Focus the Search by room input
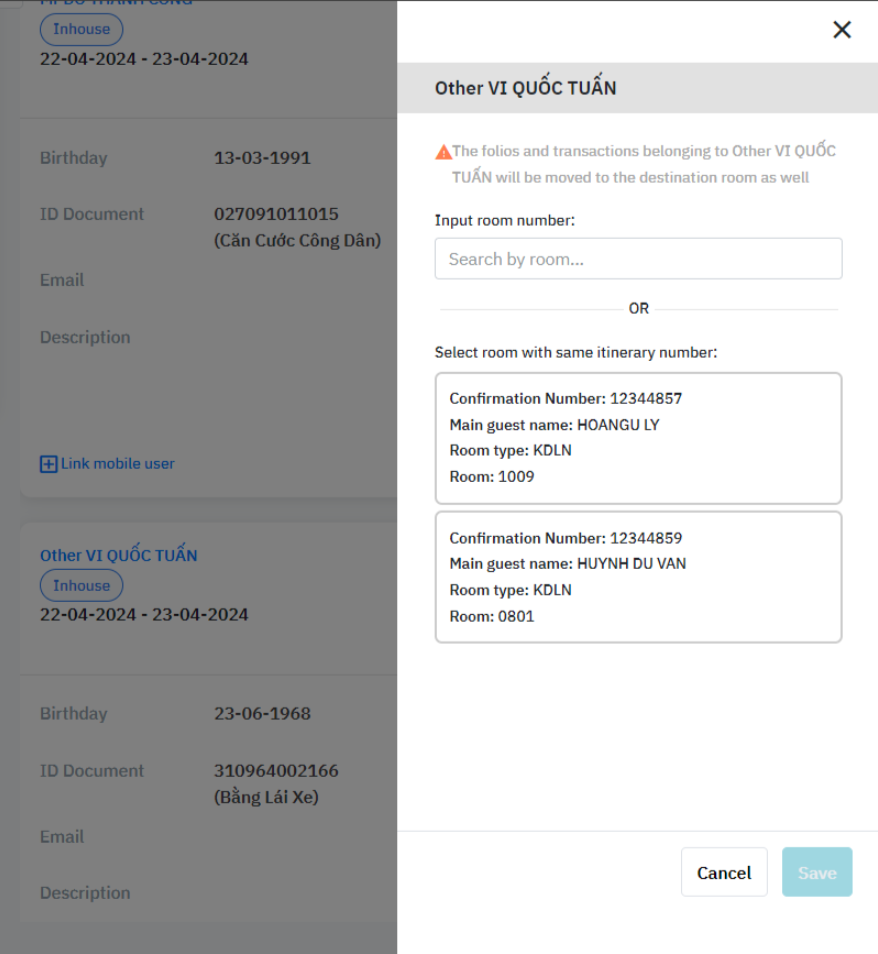The height and width of the screenshot is (954, 878). (638, 259)
